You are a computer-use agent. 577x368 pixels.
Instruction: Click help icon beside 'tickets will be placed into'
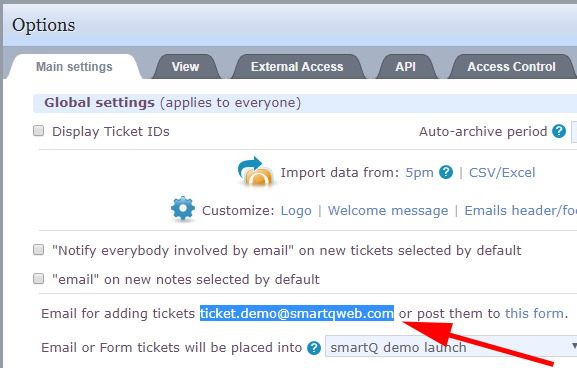pos(314,348)
